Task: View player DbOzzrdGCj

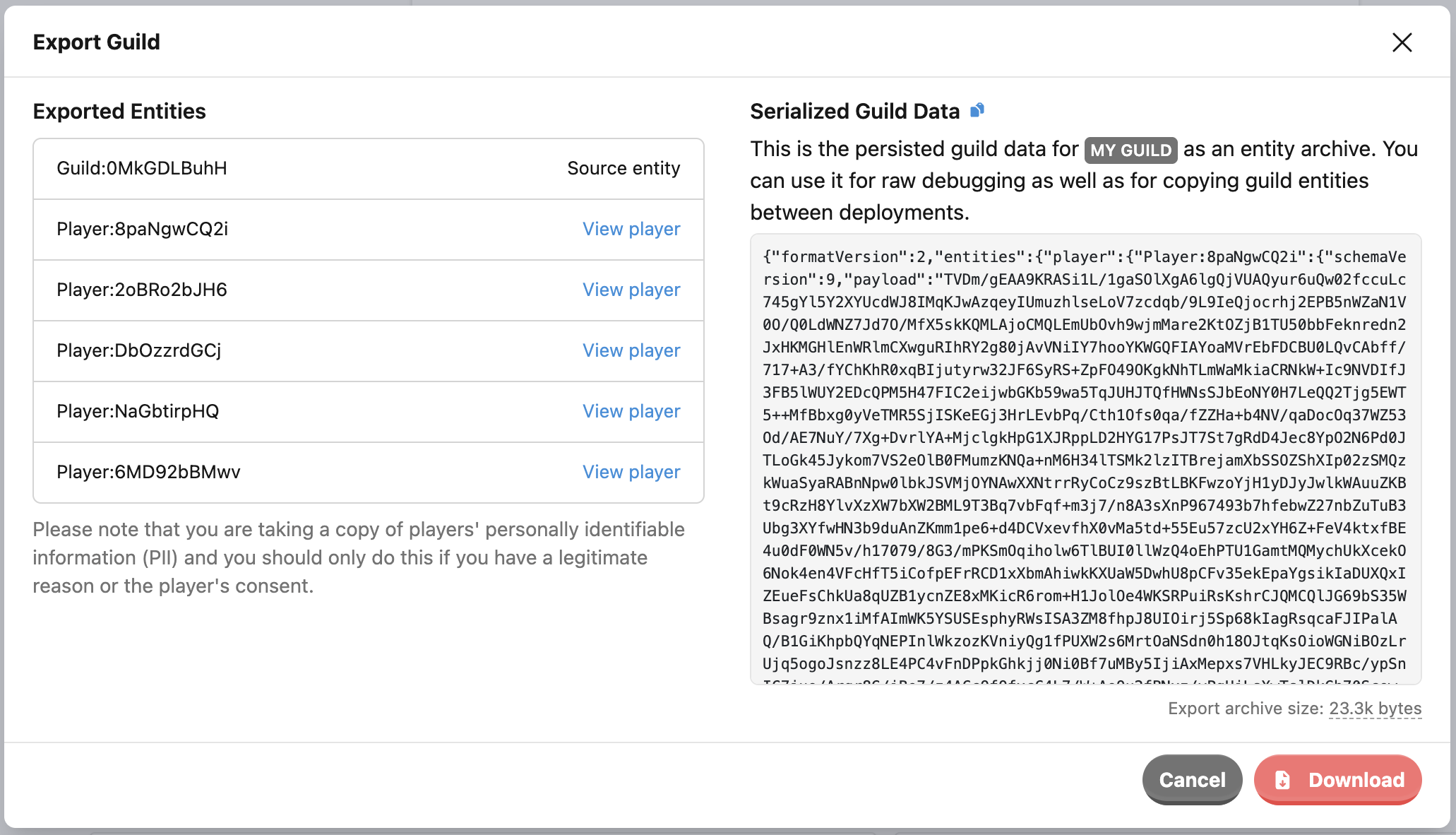Action: coord(631,350)
